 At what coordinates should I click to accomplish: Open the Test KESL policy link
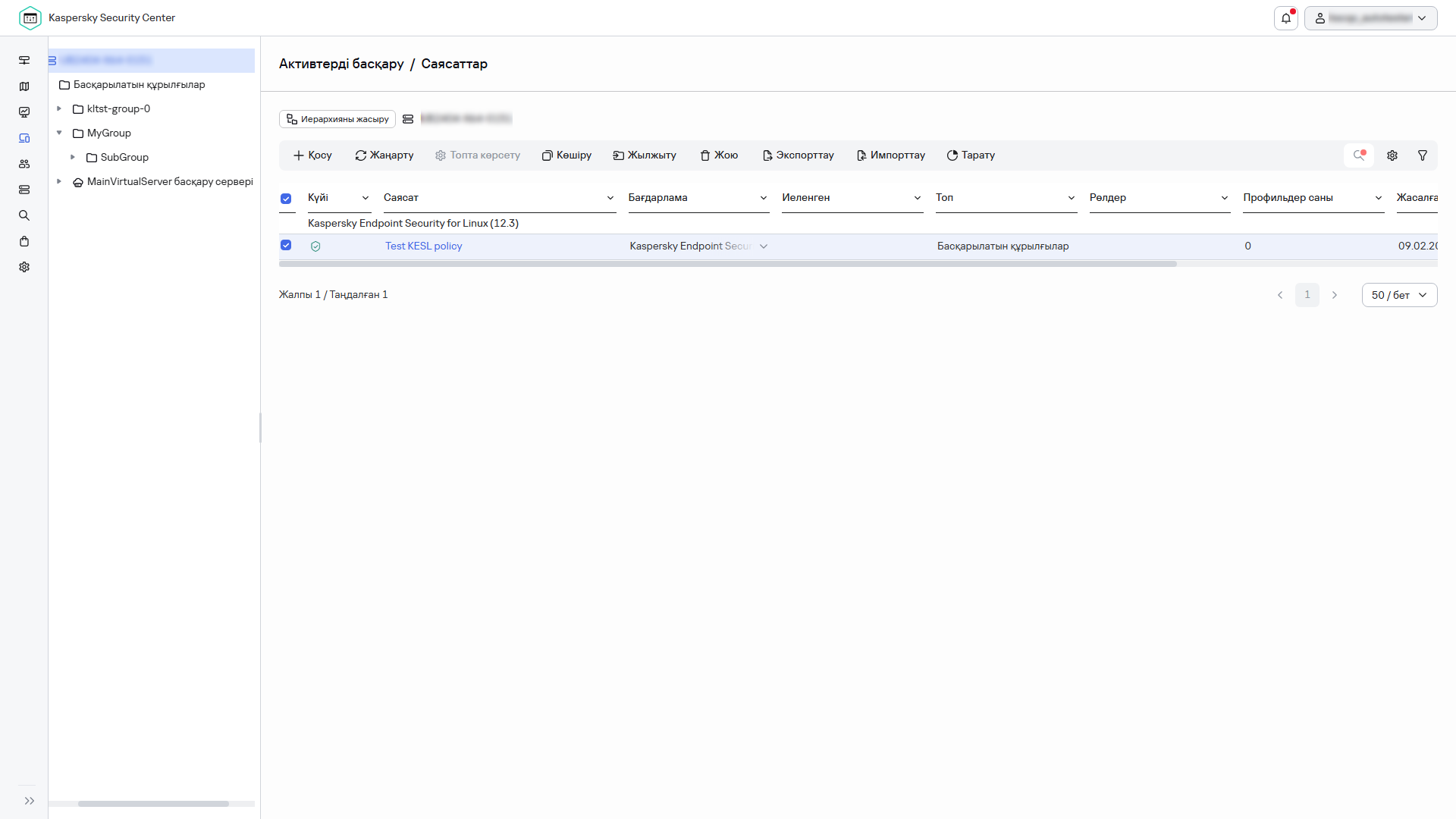coord(423,246)
